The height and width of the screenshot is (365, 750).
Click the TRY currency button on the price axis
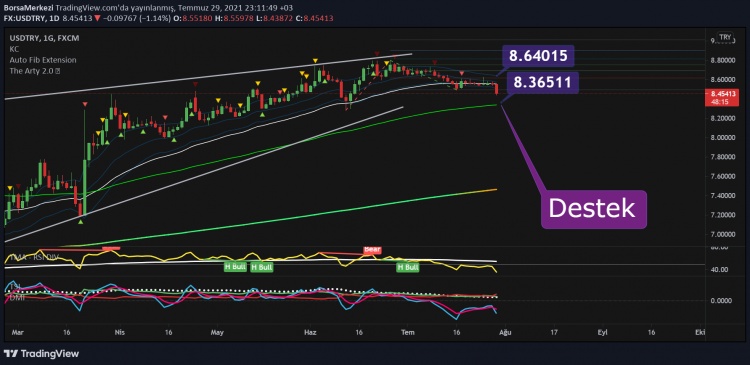coord(726,37)
